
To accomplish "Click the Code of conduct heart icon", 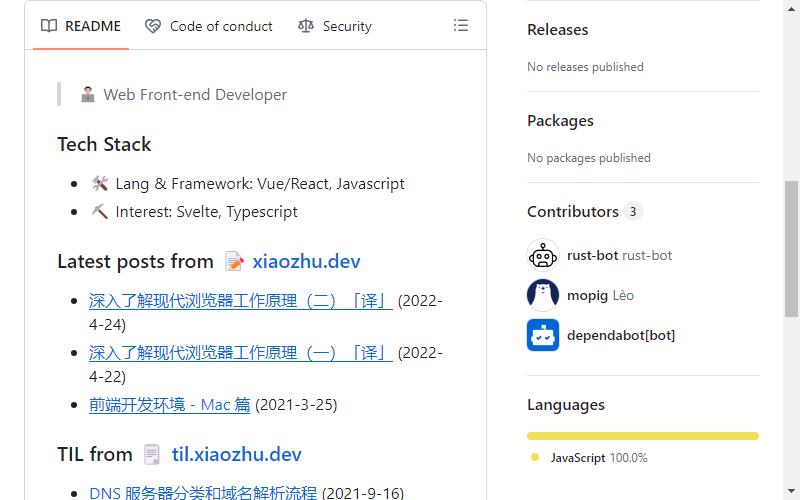I will 153,26.
